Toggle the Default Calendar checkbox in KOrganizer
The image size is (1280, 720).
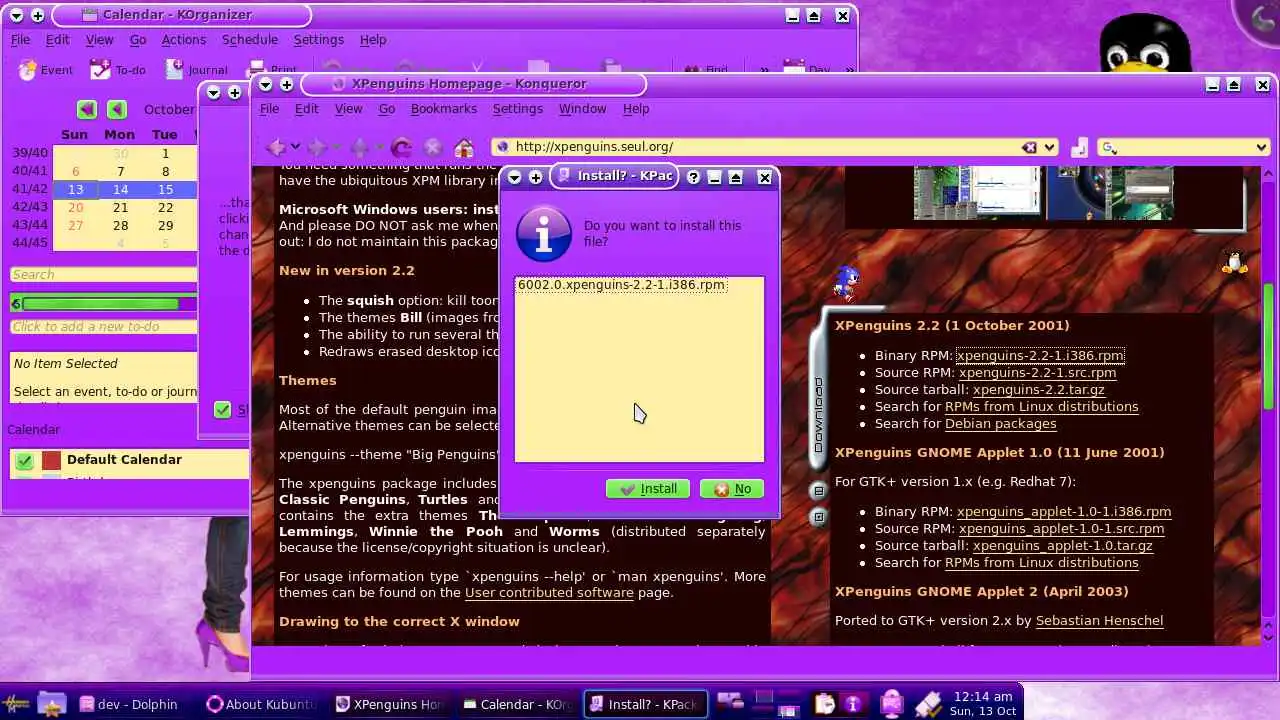tap(25, 461)
